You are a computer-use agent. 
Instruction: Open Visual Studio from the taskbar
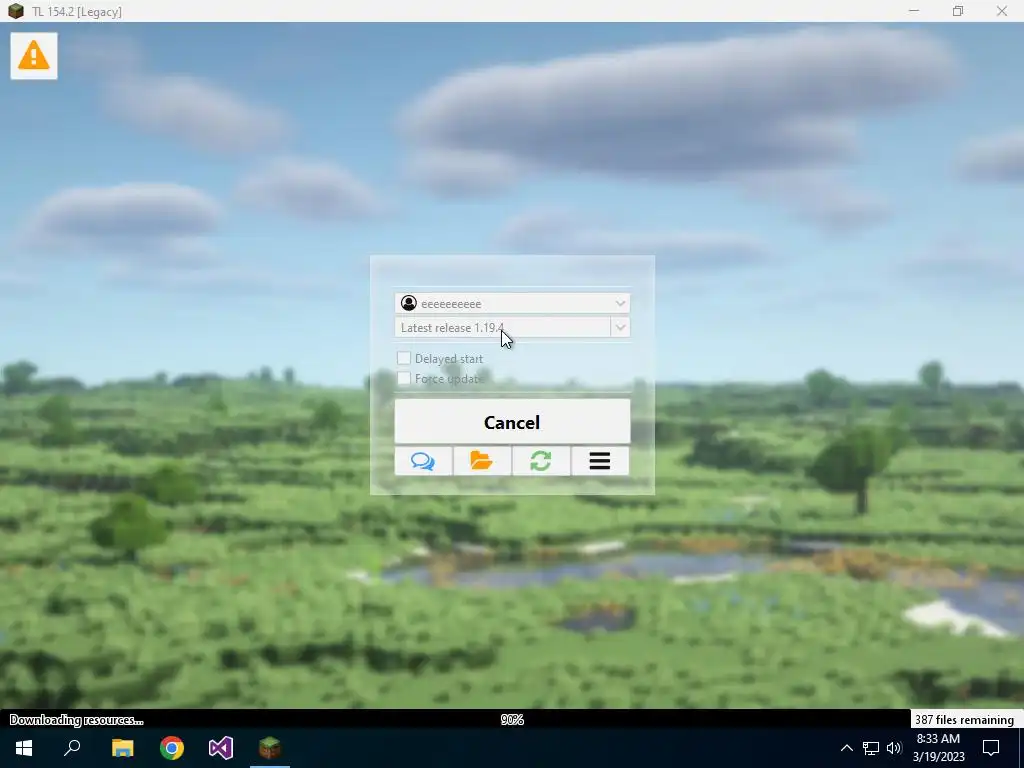pyautogui.click(x=221, y=748)
